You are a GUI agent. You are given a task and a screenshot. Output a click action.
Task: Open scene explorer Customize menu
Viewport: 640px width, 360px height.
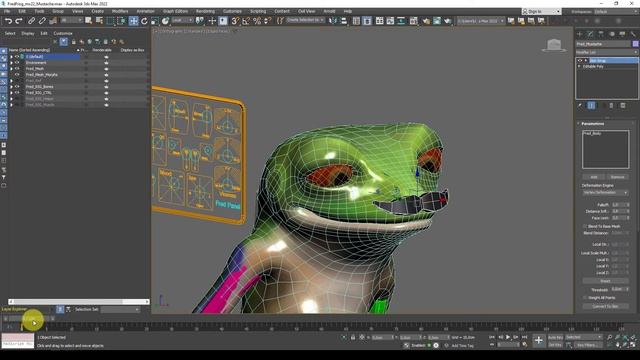pos(63,33)
